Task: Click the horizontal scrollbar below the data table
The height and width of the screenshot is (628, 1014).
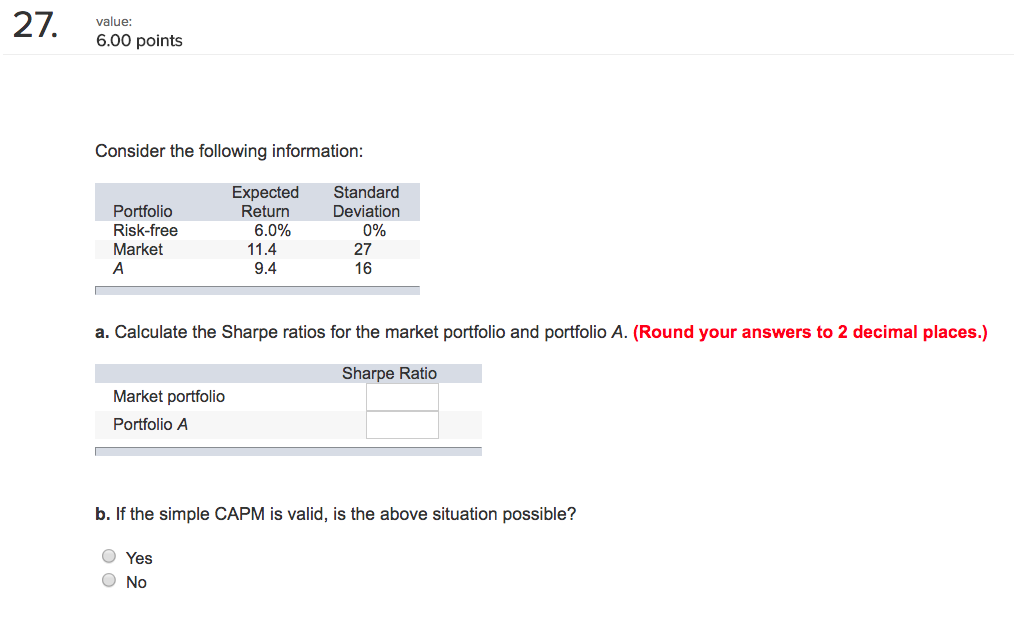Action: [257, 289]
